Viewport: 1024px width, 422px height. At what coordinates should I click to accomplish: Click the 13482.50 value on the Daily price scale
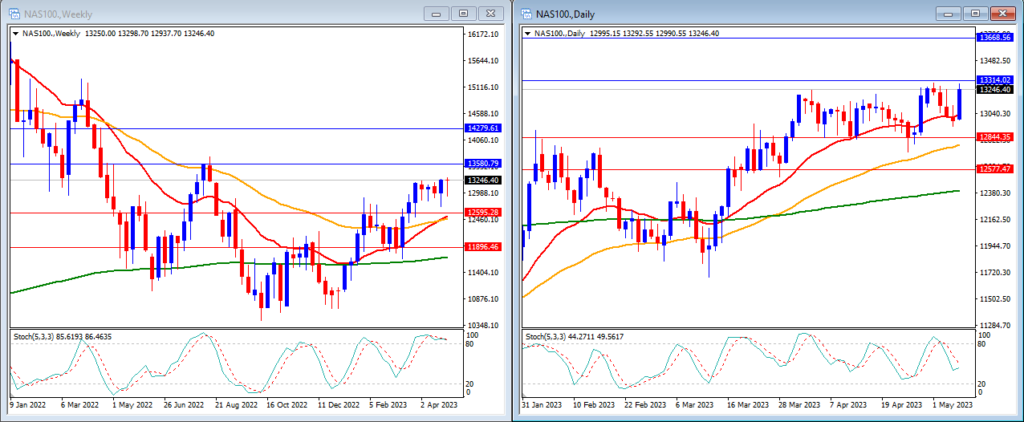coord(995,61)
